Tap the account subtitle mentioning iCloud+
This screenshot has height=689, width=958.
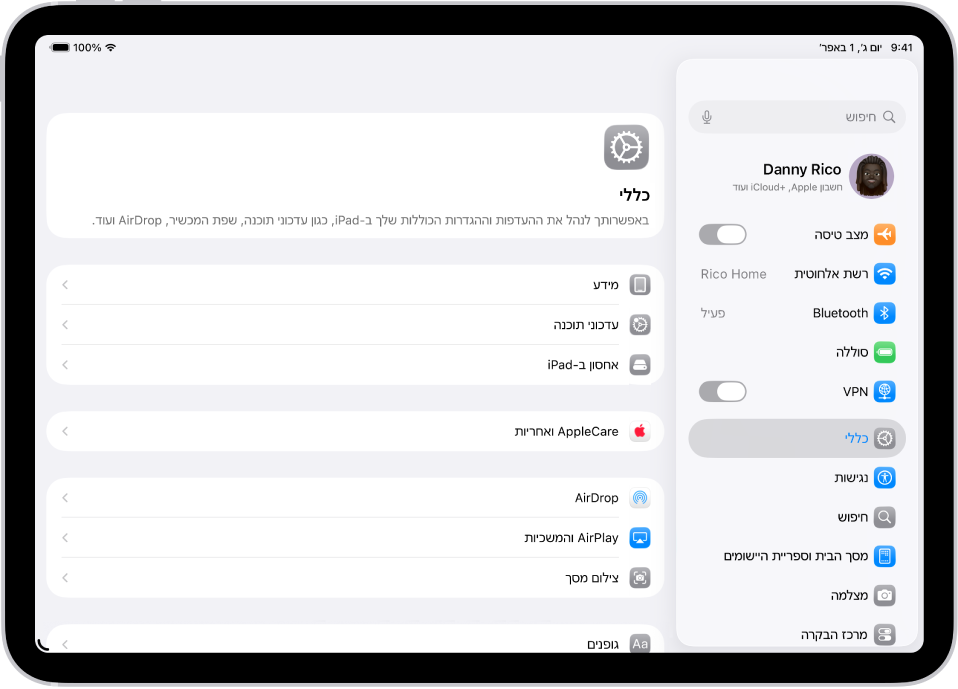[788, 188]
